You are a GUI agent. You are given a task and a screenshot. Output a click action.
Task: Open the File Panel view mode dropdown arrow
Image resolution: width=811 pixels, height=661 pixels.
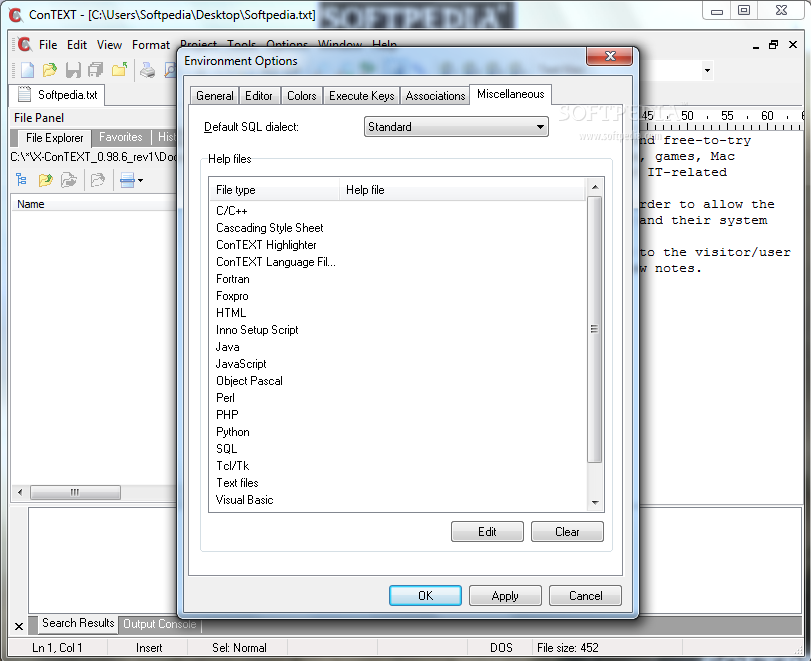(140, 181)
